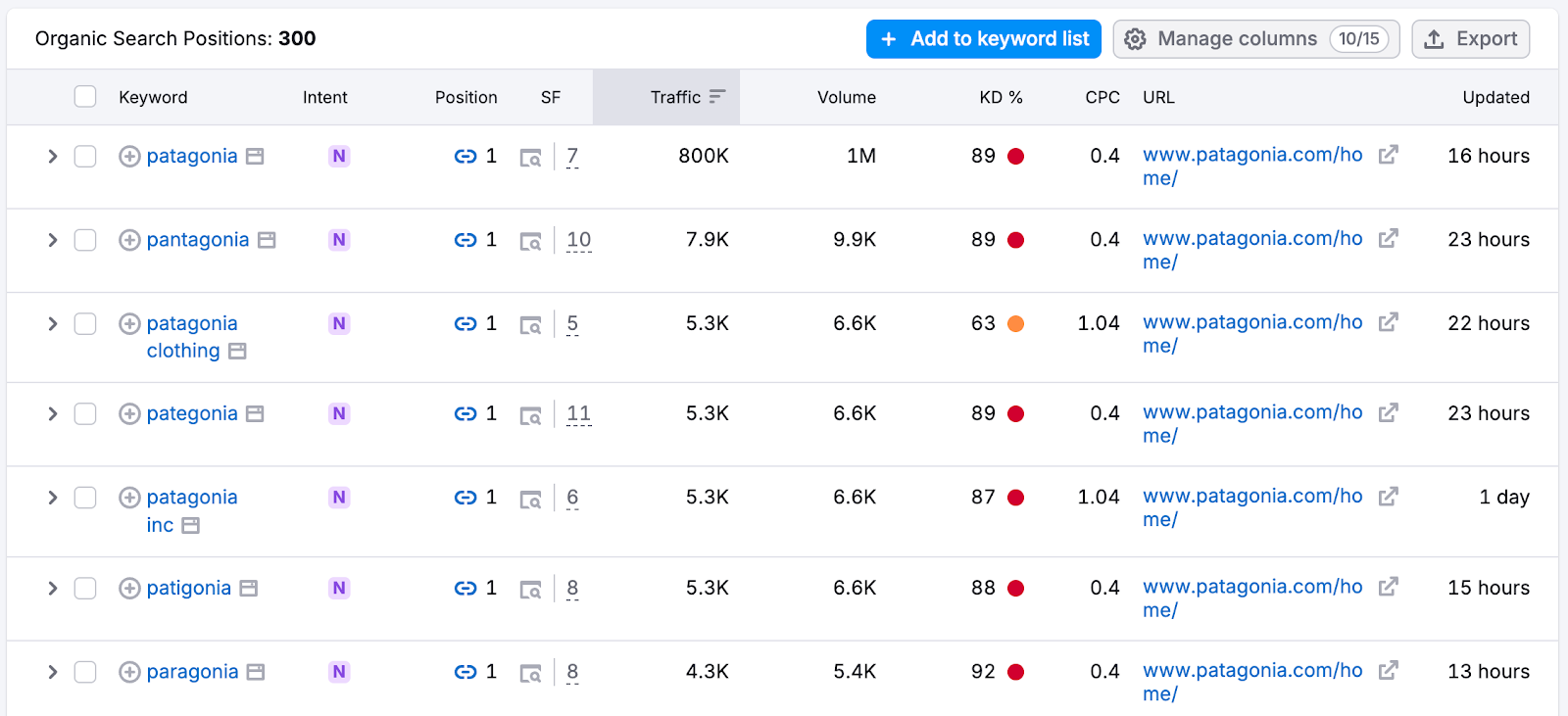Sort table by Position column
The image size is (1568, 716).
coord(465,97)
